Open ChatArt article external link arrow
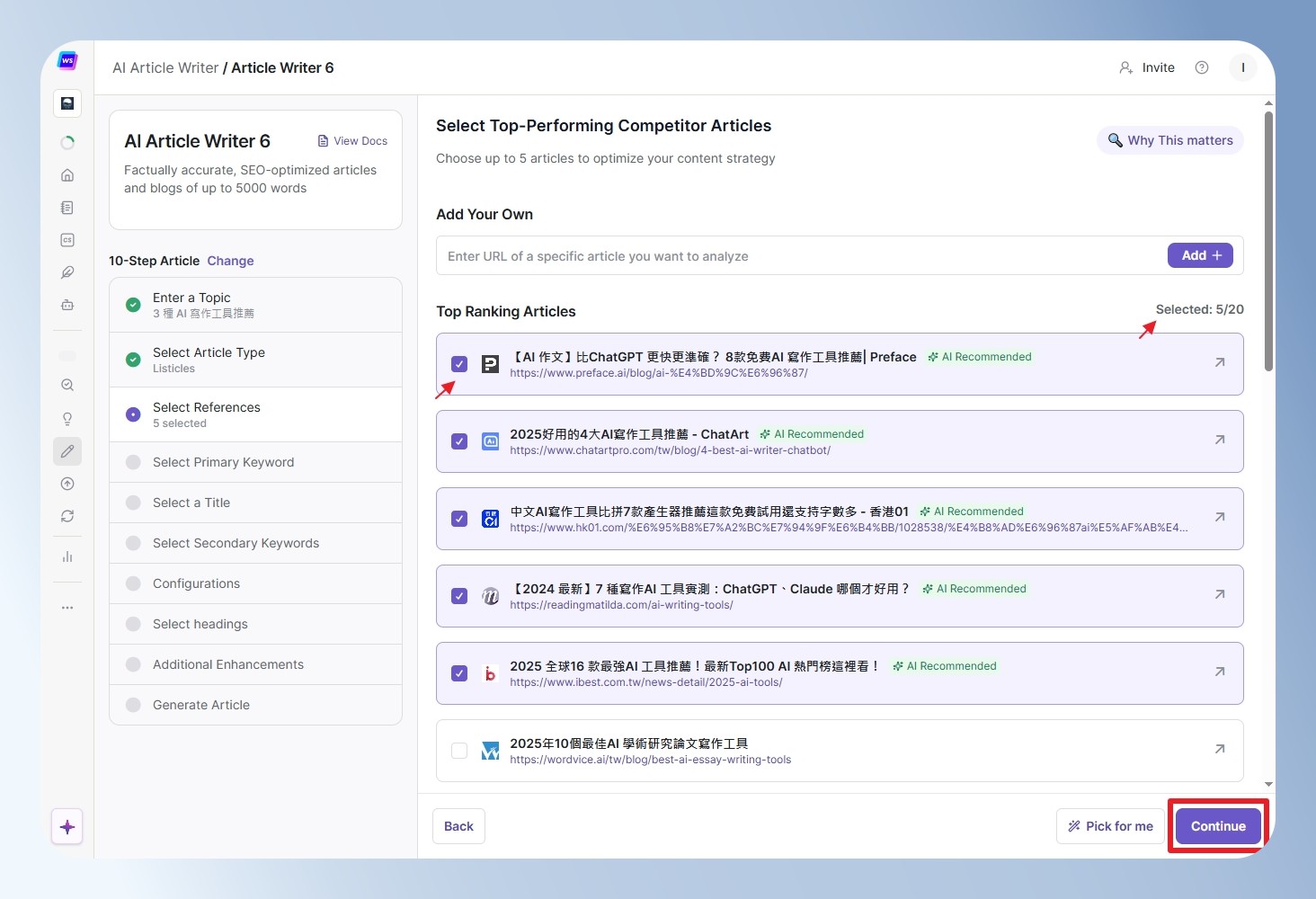The height and width of the screenshot is (899, 1316). pos(1220,440)
